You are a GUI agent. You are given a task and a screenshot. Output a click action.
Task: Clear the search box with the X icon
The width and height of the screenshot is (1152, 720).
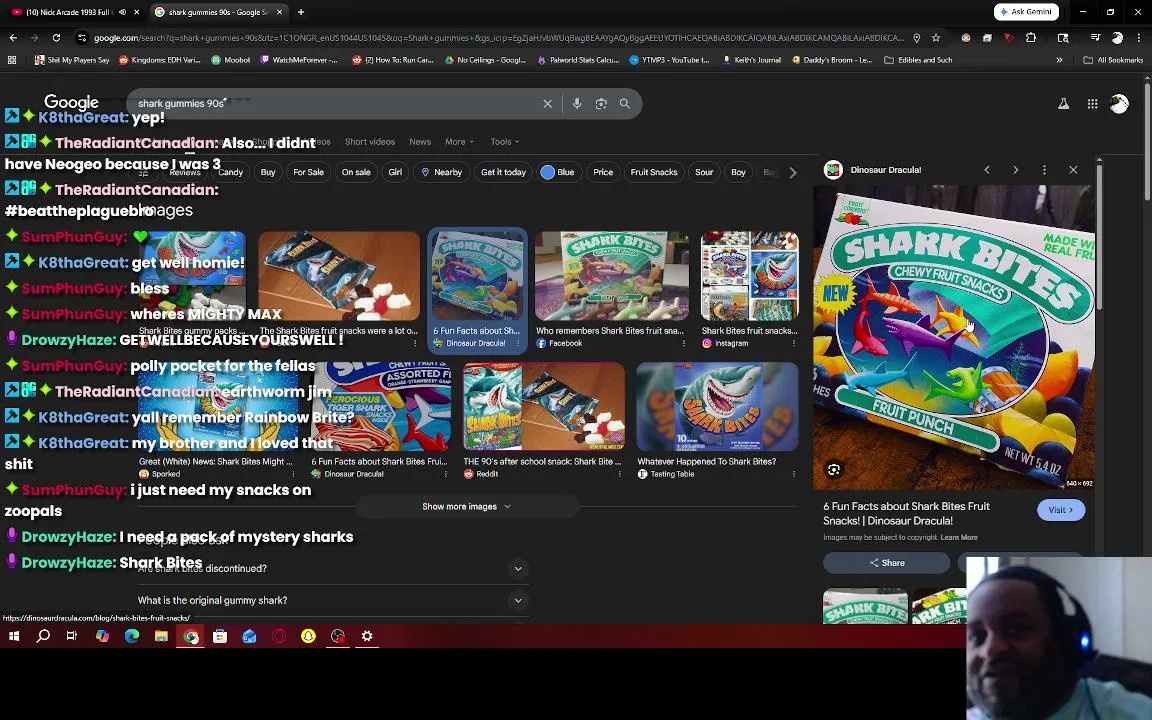(547, 104)
